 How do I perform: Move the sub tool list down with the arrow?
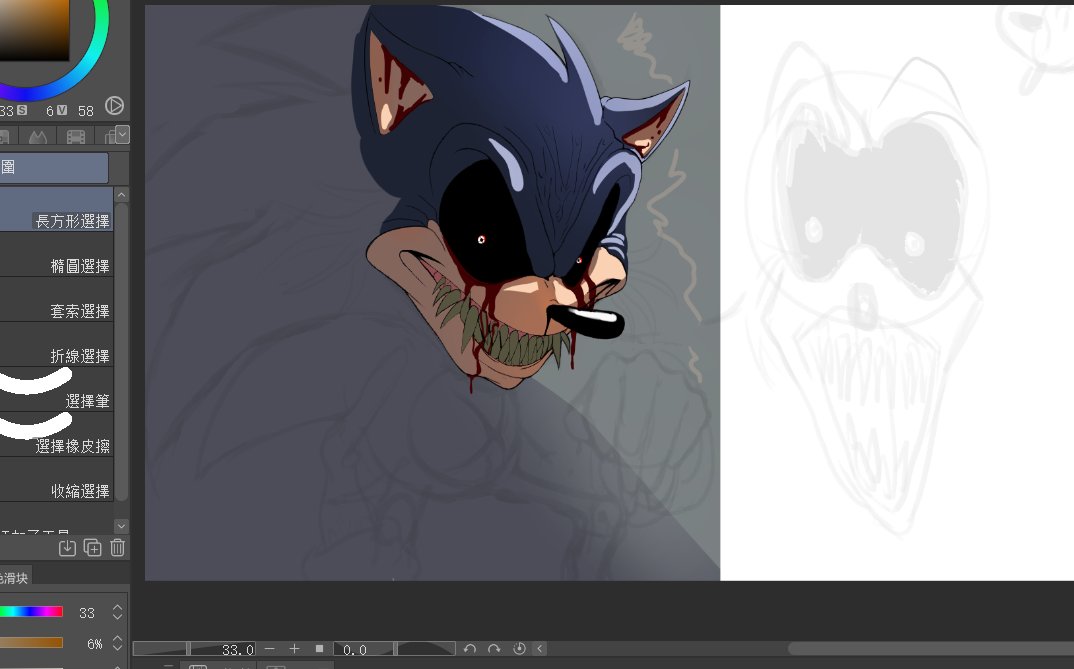pos(121,526)
